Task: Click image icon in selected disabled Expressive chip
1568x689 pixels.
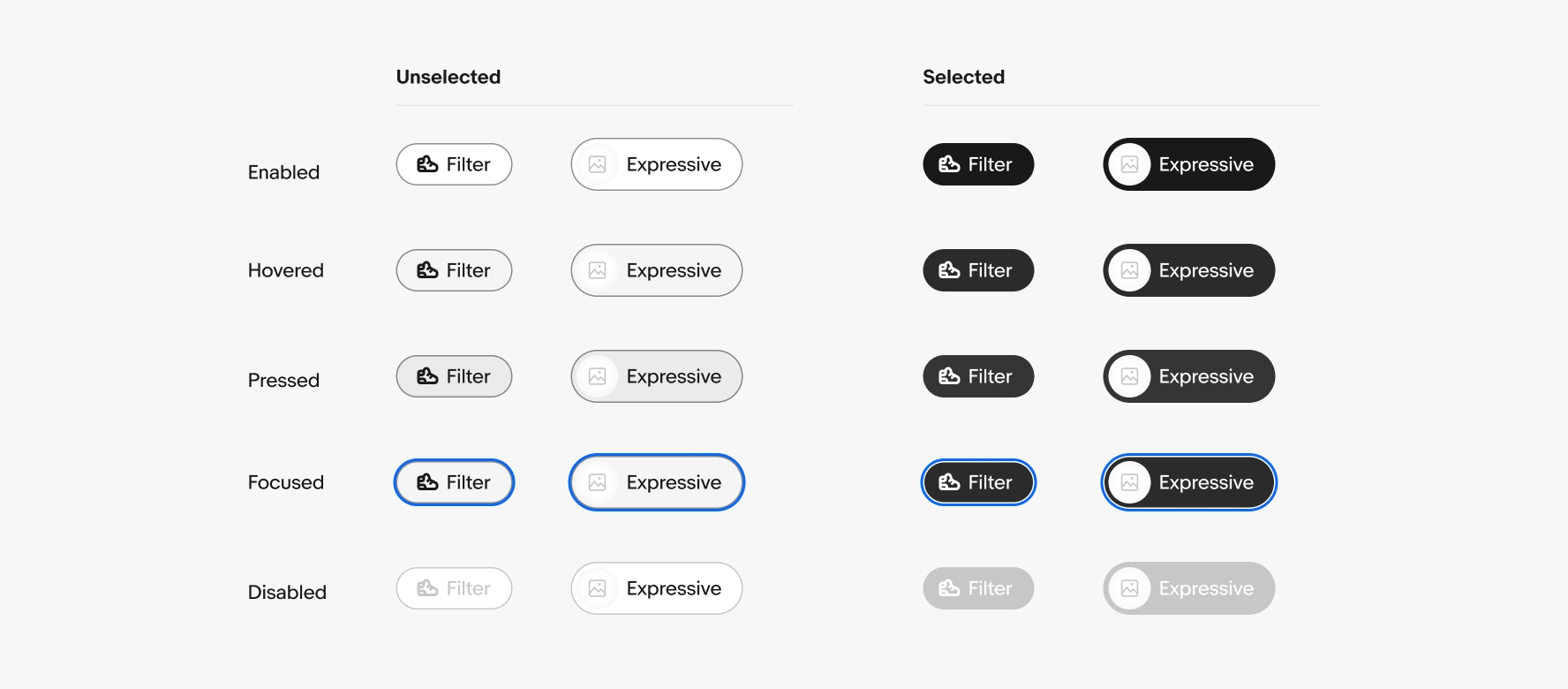Action: pos(1129,588)
